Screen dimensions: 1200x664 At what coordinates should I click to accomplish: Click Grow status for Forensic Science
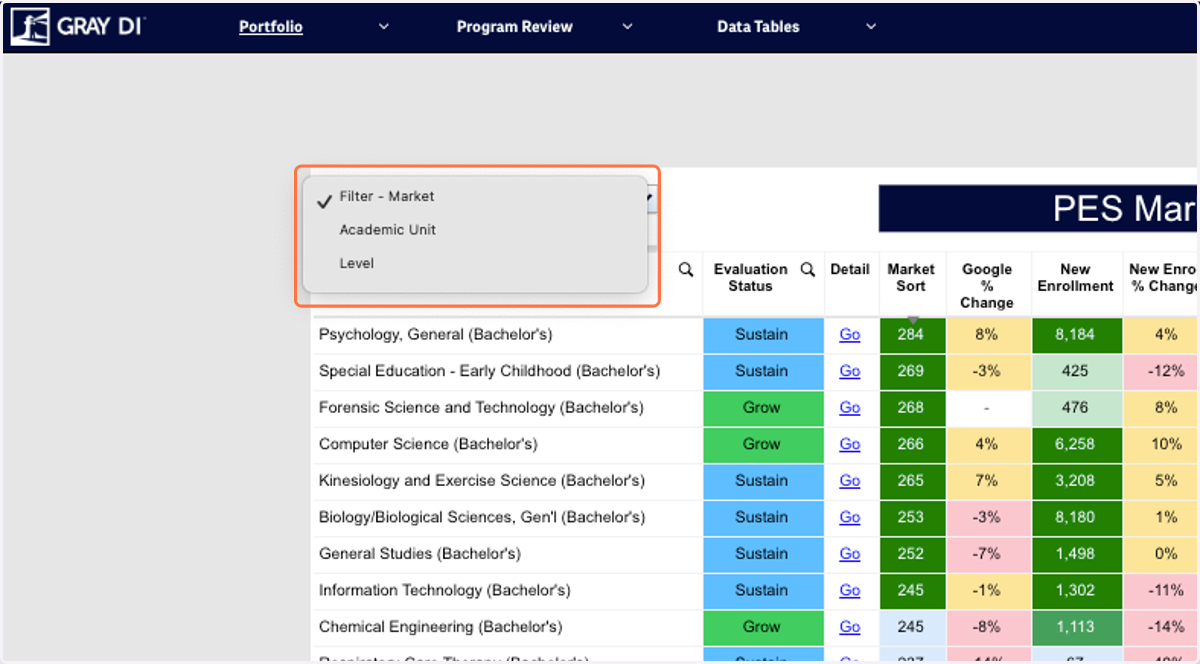pos(762,408)
